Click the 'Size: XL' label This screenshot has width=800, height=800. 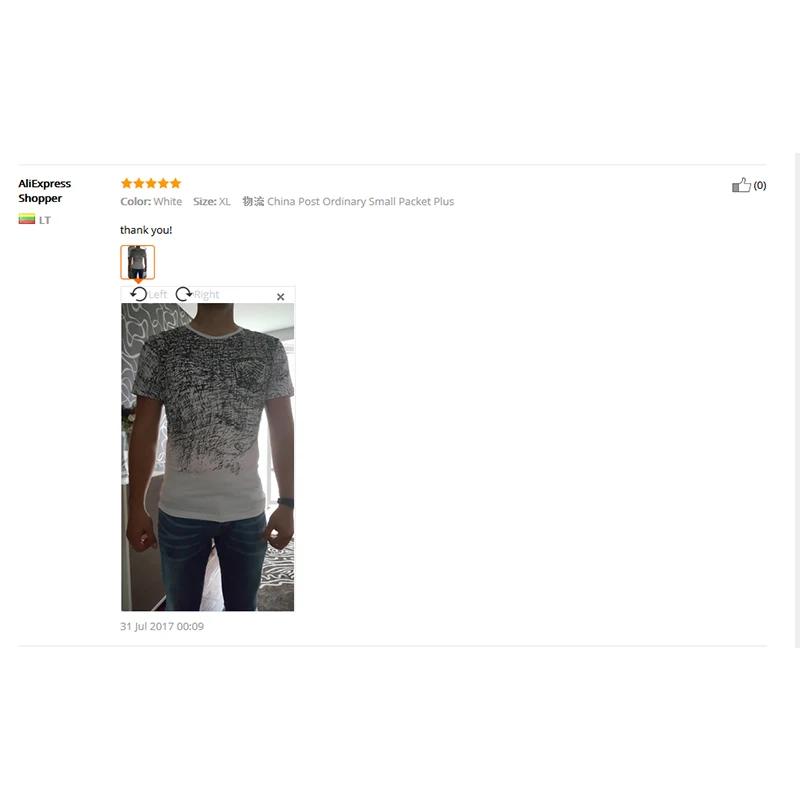pyautogui.click(x=212, y=202)
